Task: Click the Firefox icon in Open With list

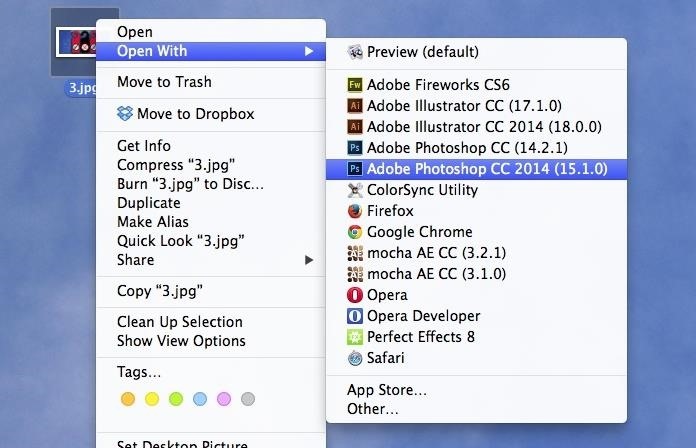Action: point(355,211)
